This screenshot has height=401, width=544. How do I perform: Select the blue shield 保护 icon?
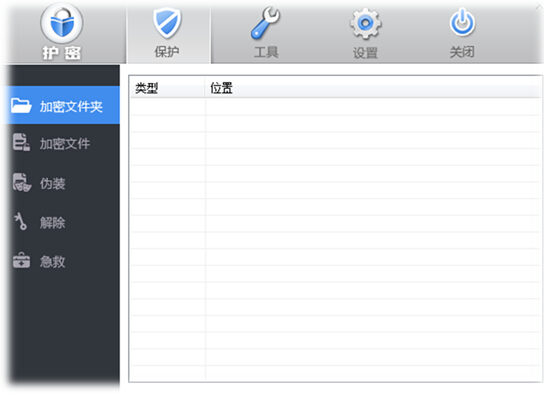coord(167,23)
